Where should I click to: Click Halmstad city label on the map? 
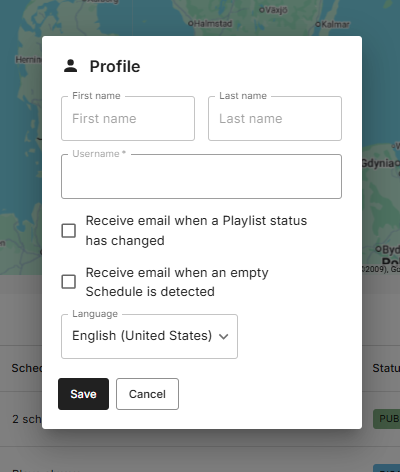click(210, 24)
